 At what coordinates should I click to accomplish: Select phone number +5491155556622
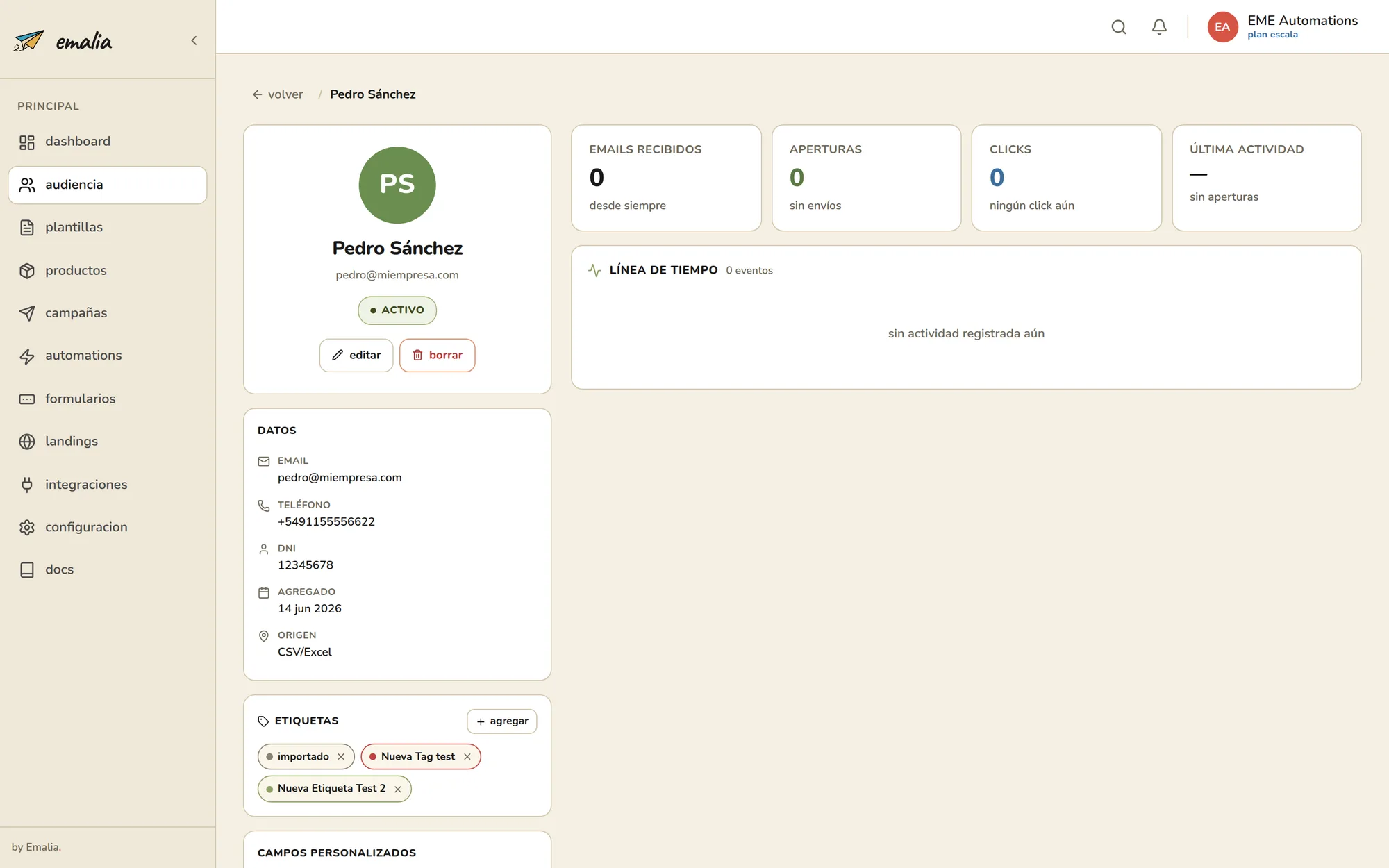click(326, 521)
